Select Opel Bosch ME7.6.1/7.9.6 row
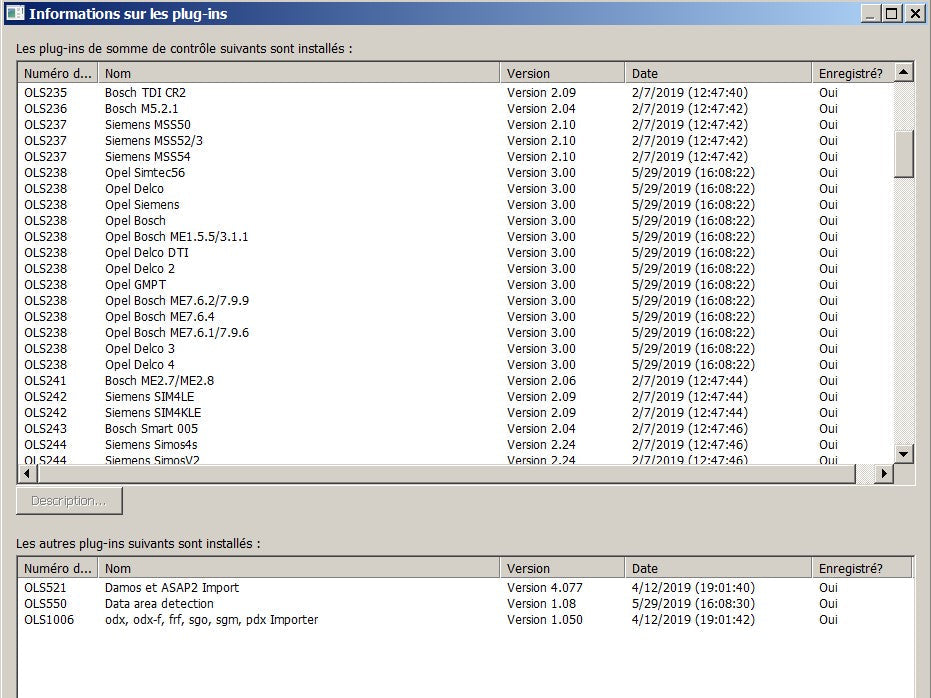This screenshot has height=698, width=931. 455,333
